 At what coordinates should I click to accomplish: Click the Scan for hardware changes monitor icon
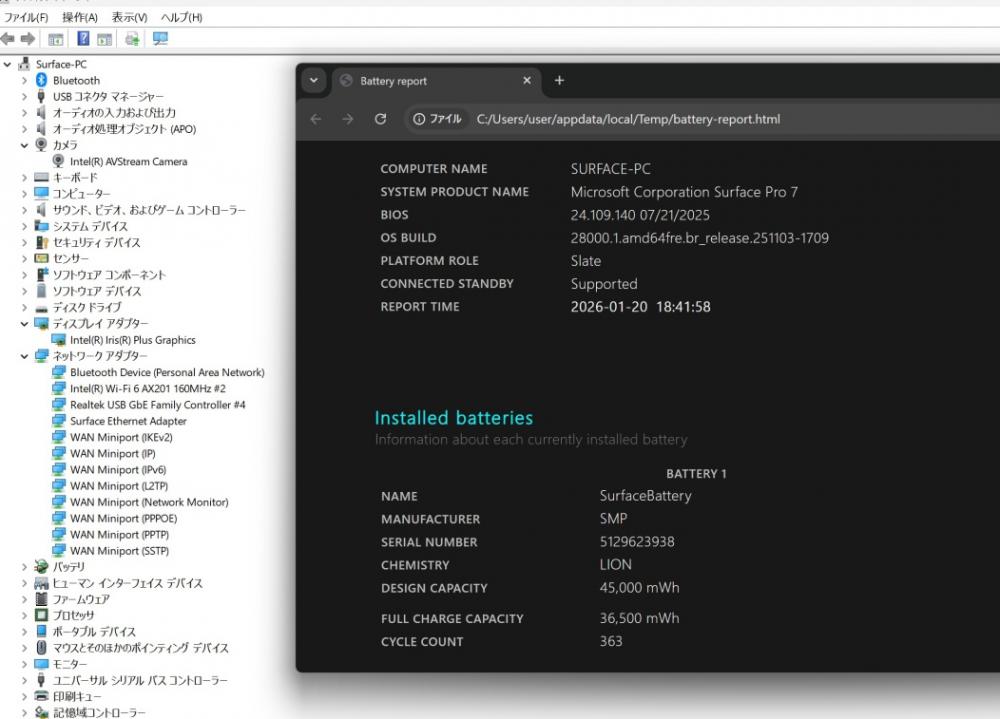tap(160, 39)
